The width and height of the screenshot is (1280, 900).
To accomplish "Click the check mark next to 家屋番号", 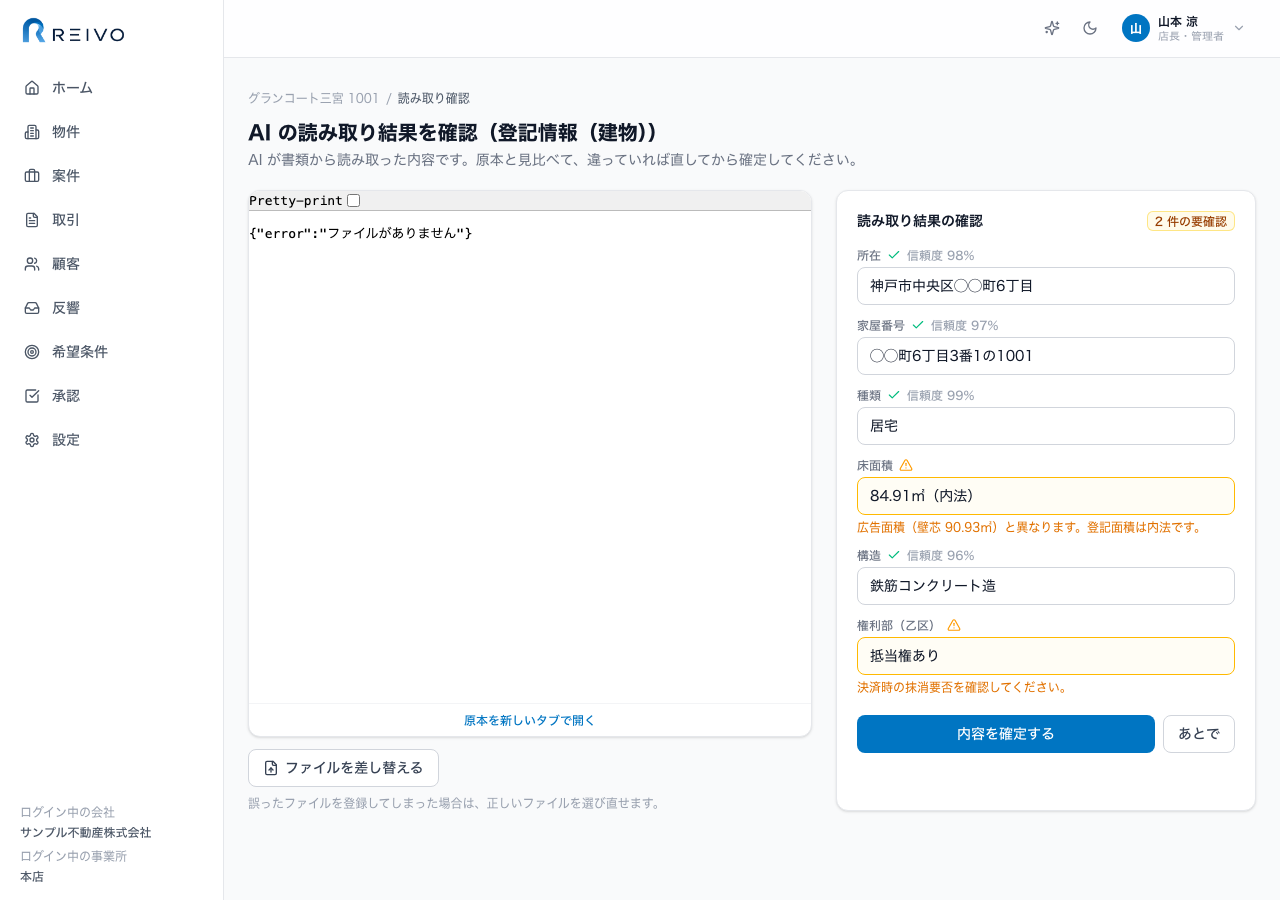I will (x=918, y=325).
